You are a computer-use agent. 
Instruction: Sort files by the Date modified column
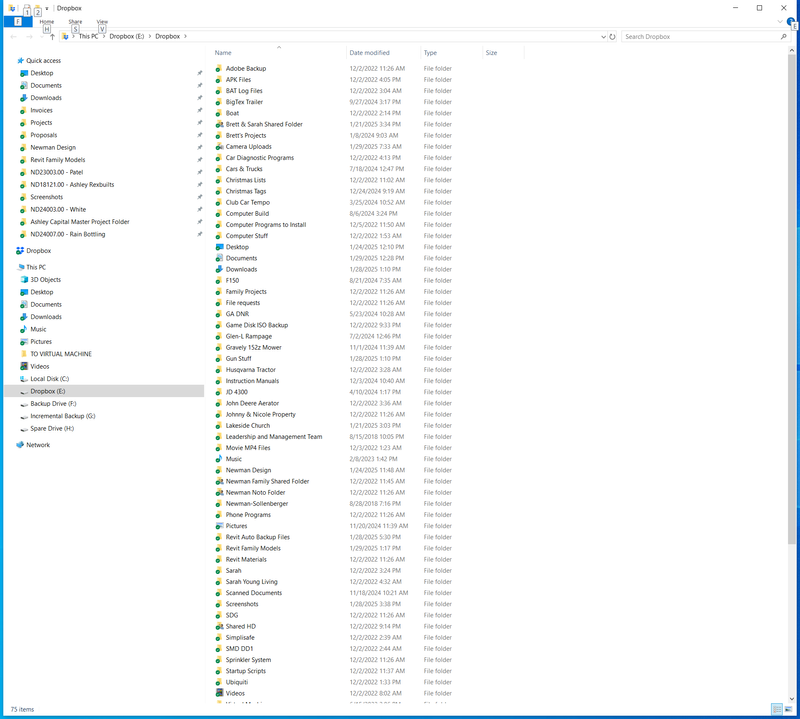pyautogui.click(x=370, y=52)
